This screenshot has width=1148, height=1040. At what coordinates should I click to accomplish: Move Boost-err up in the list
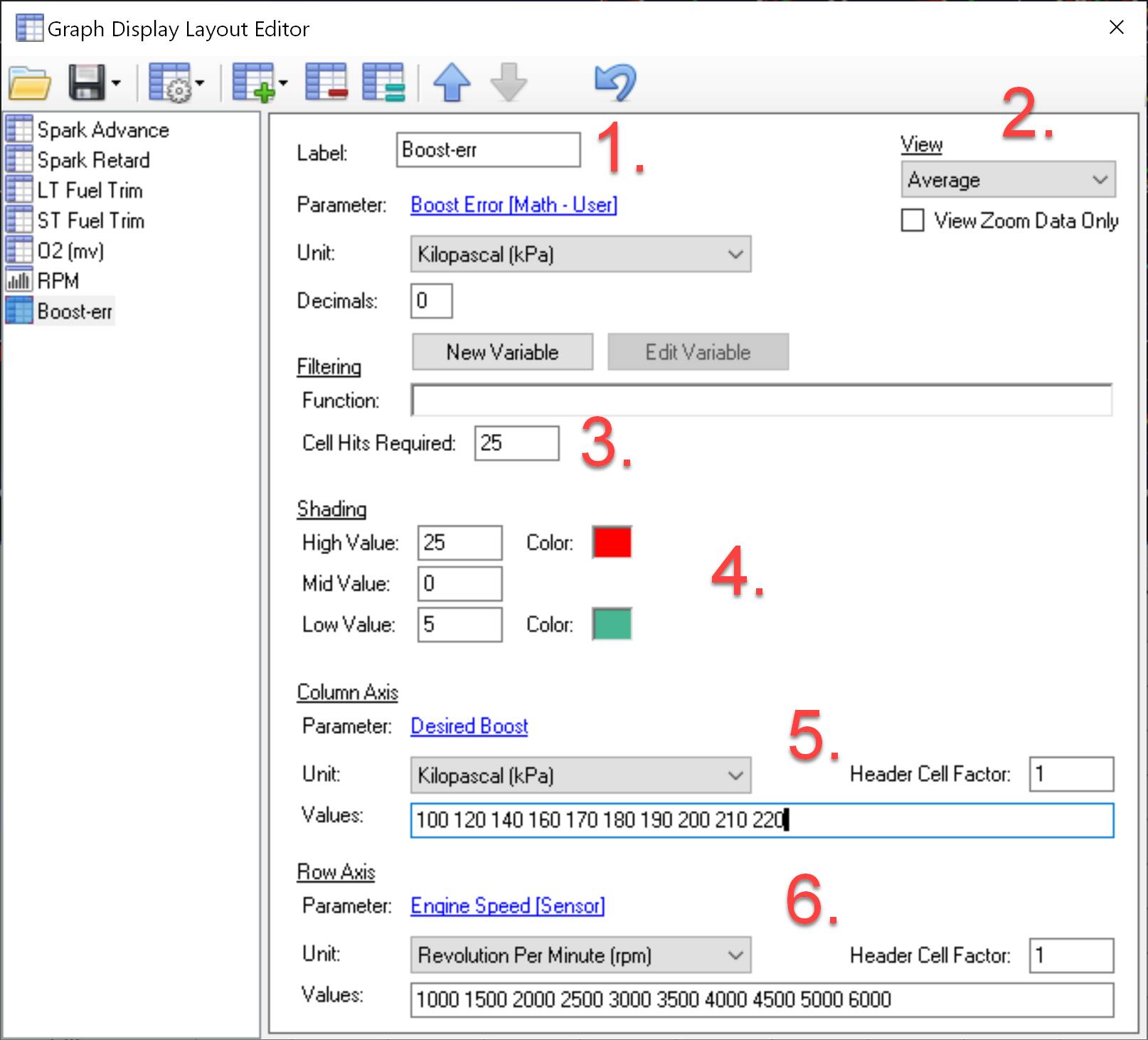(x=451, y=83)
